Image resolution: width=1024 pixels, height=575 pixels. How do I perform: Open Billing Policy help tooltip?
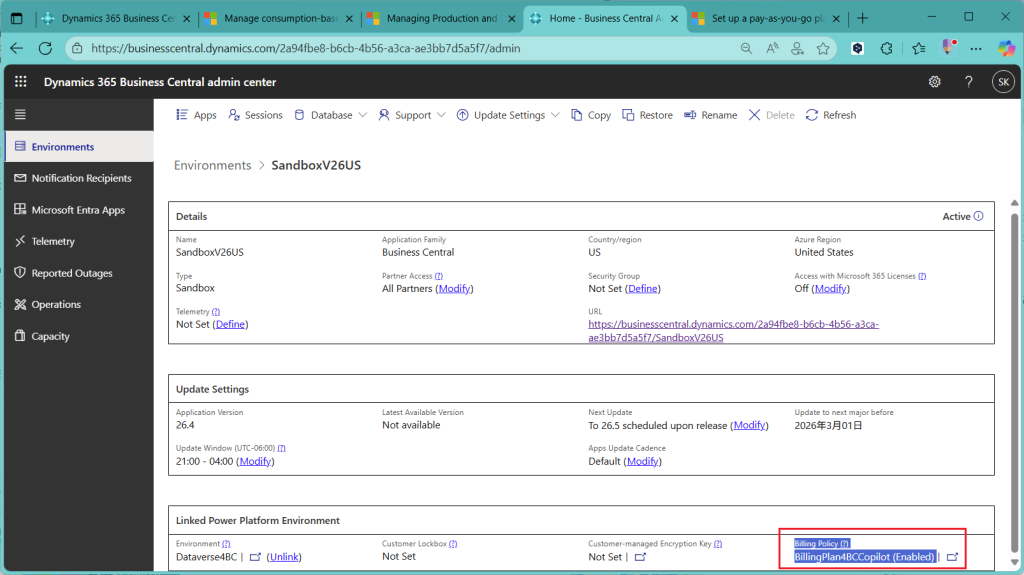coord(844,544)
